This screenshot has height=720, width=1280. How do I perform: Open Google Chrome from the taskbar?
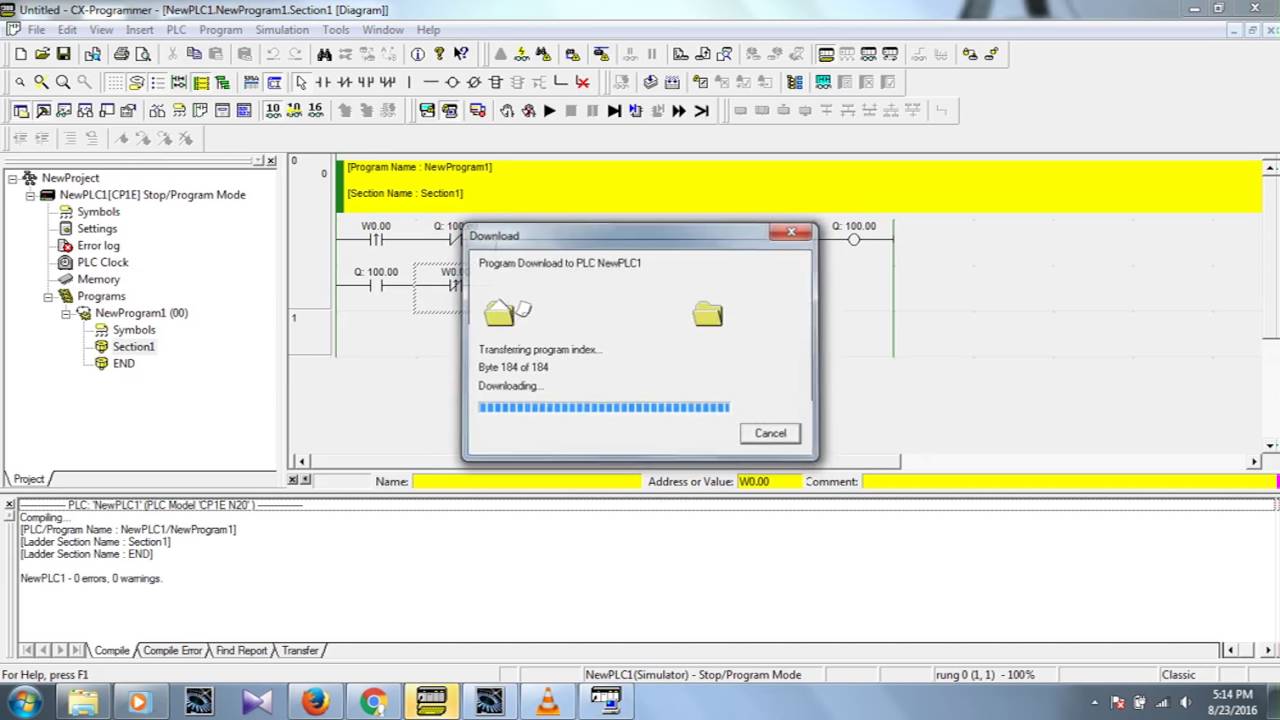pyautogui.click(x=374, y=701)
